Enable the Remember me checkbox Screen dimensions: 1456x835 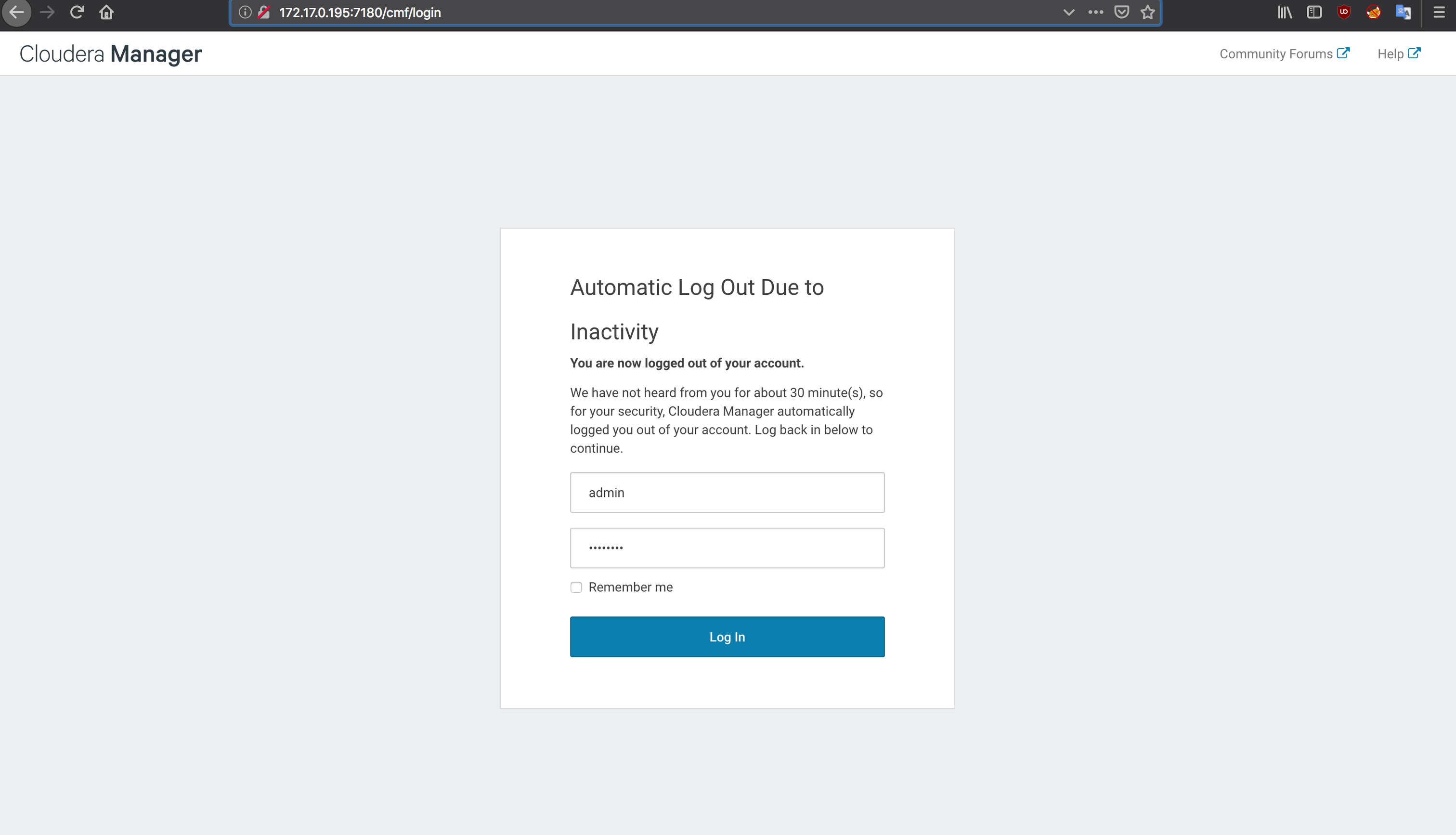576,587
